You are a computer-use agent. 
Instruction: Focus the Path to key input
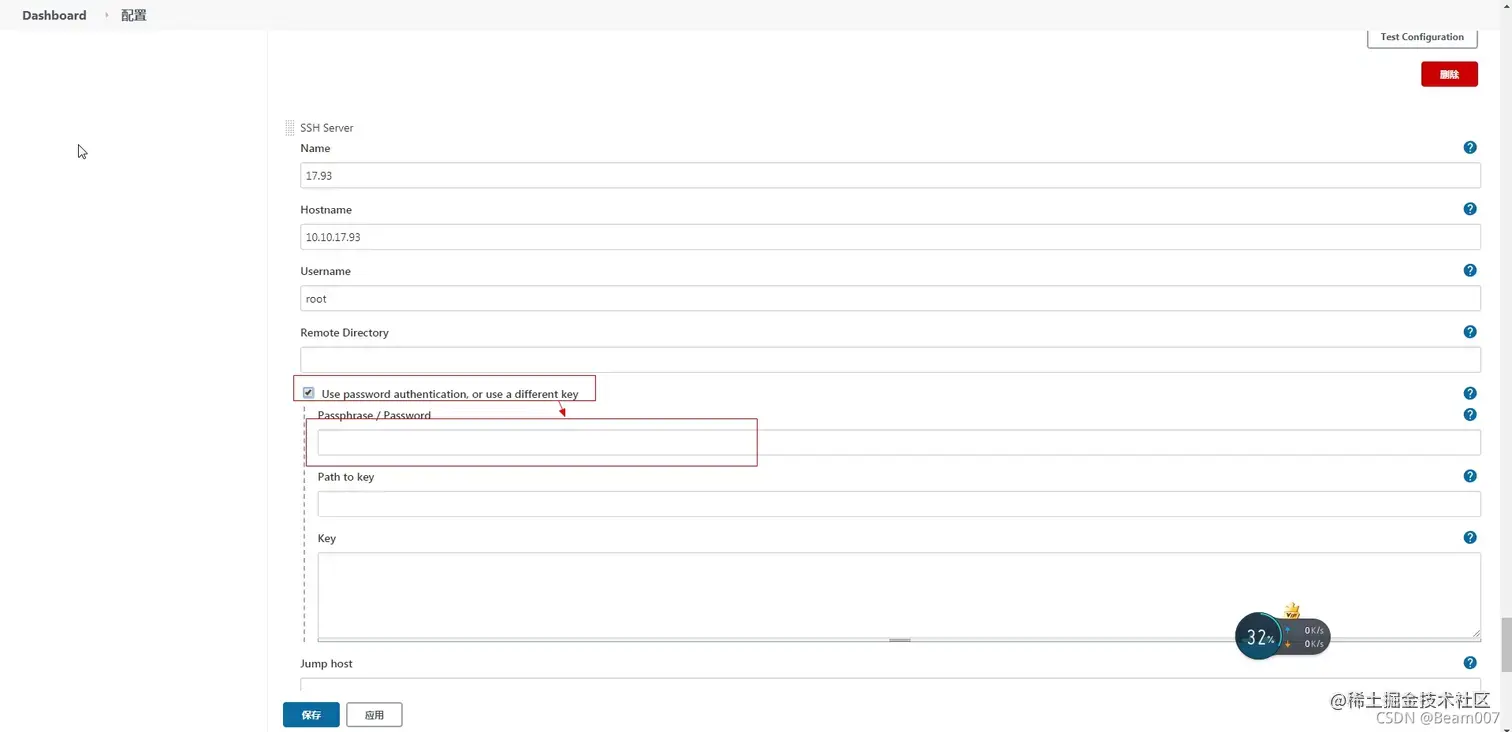[x=899, y=503]
